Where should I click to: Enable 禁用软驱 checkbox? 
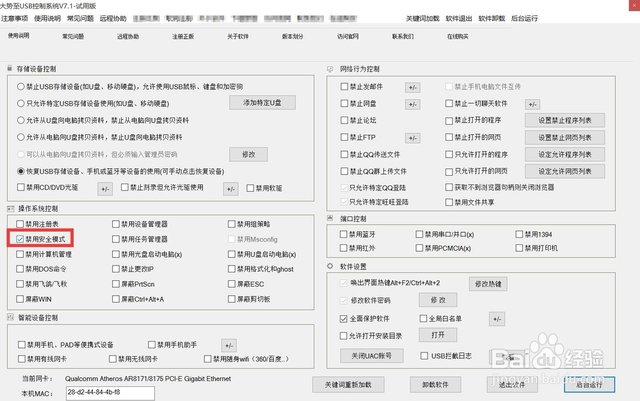[x=250, y=188]
